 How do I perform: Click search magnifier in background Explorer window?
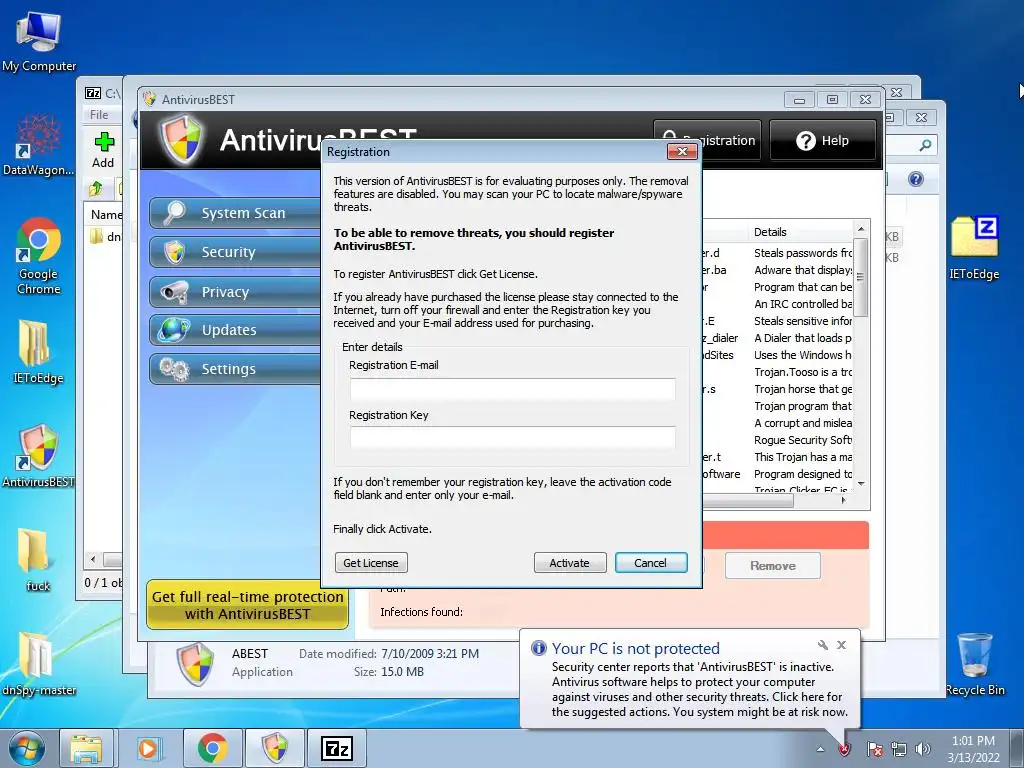tap(925, 145)
